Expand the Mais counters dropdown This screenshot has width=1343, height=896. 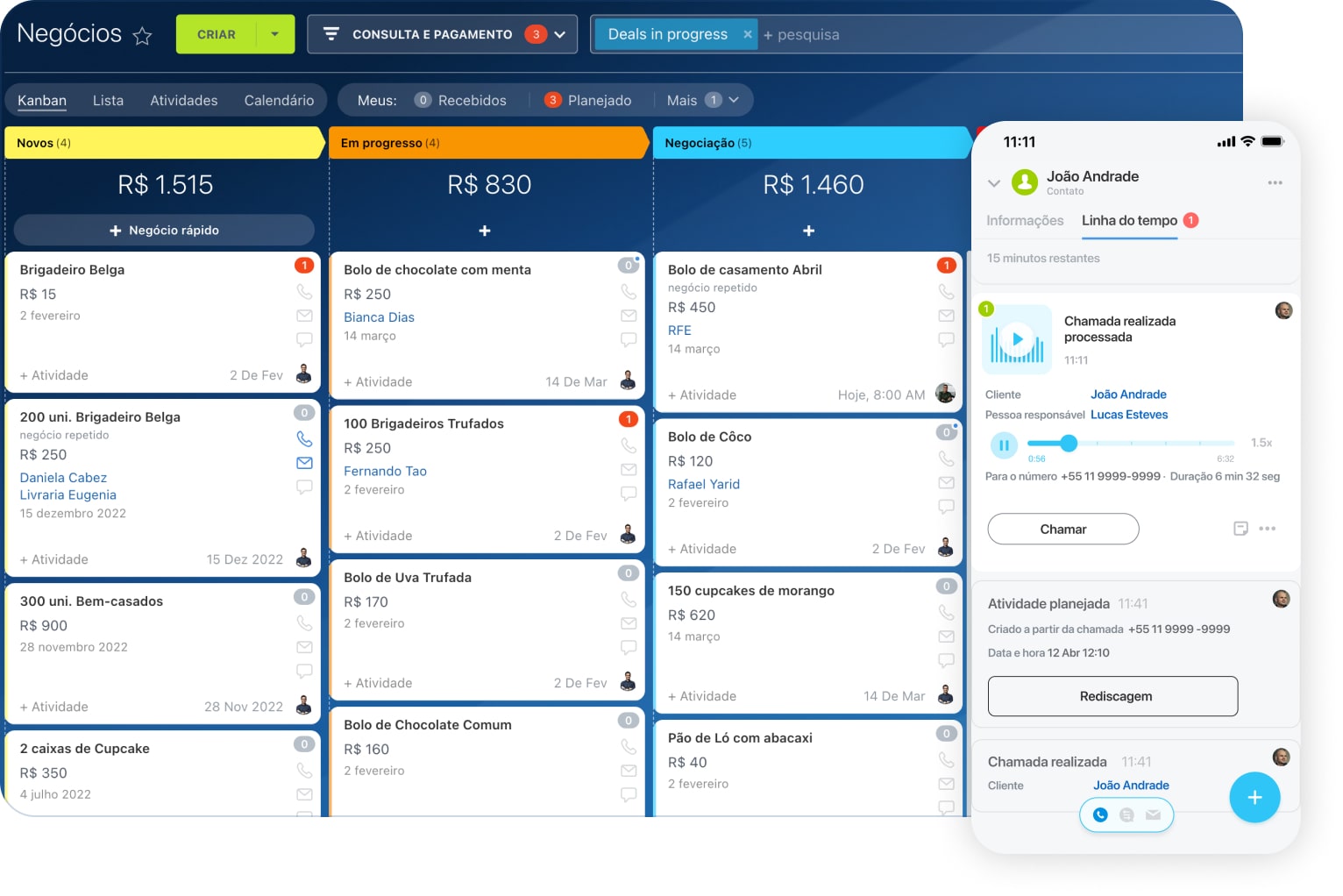734,100
